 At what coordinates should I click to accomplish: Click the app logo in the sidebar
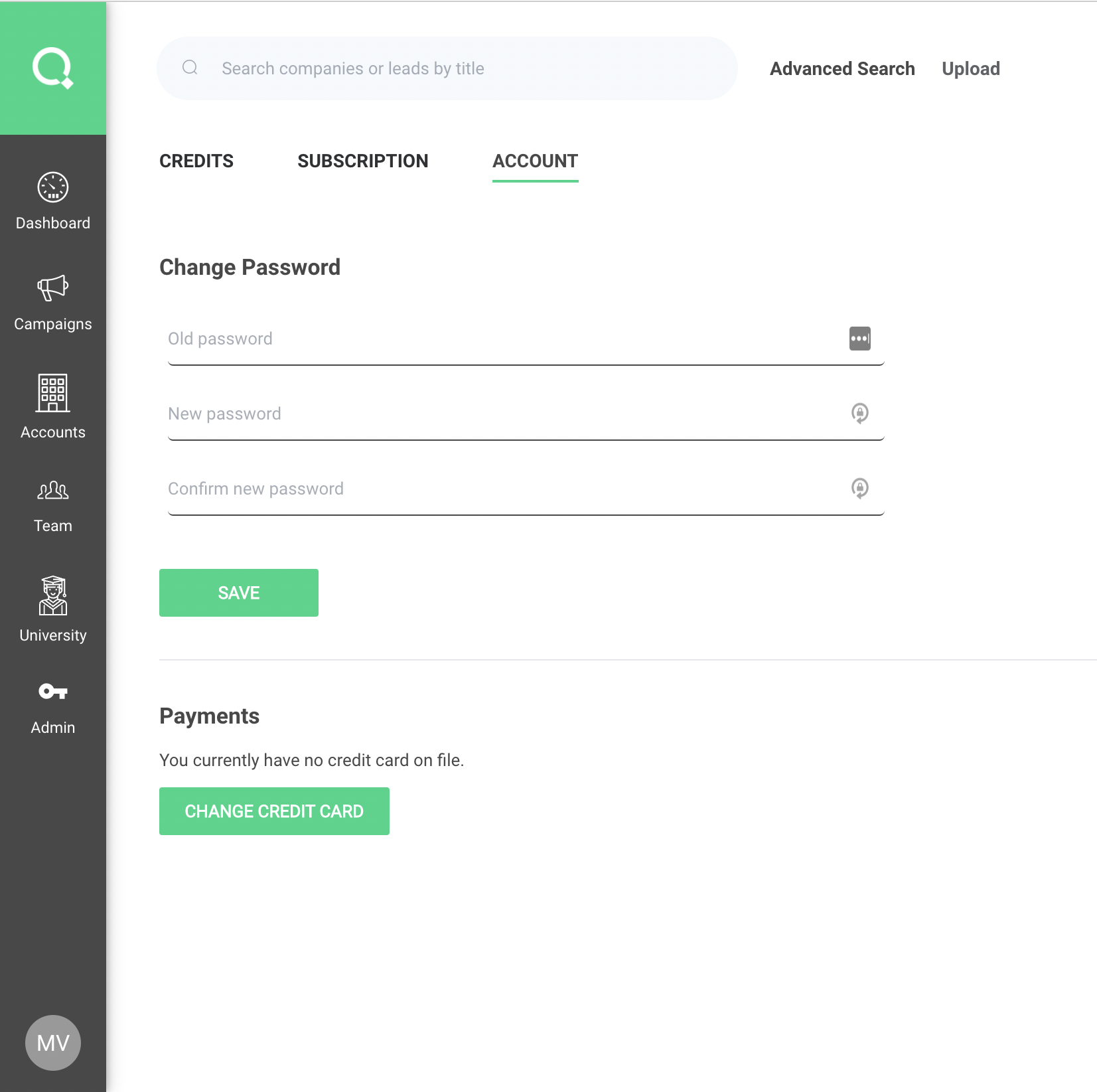52,68
